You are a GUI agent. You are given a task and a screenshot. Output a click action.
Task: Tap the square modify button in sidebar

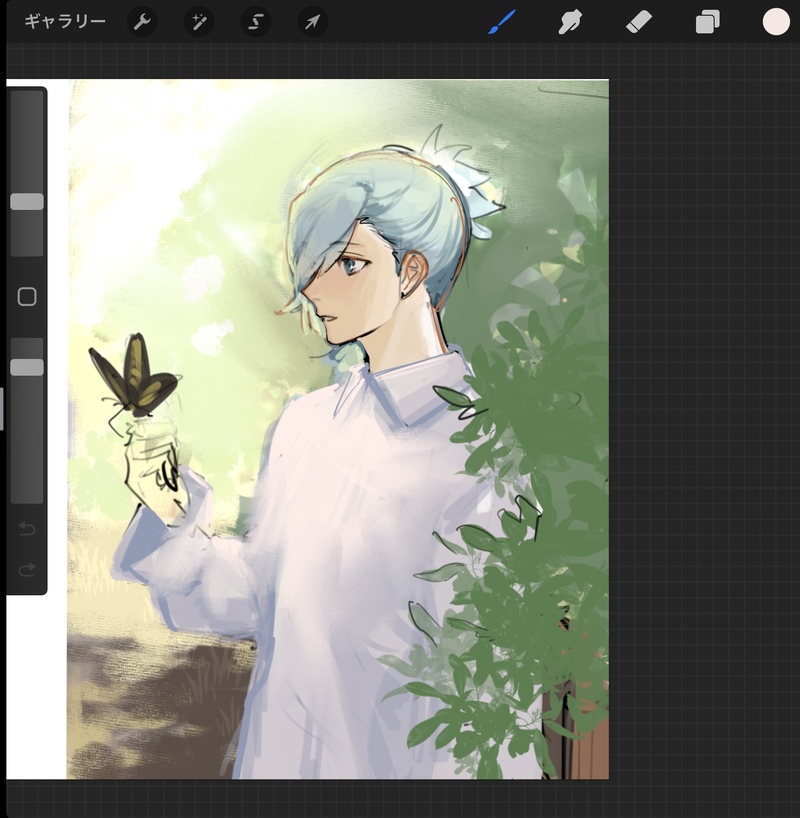click(x=27, y=297)
